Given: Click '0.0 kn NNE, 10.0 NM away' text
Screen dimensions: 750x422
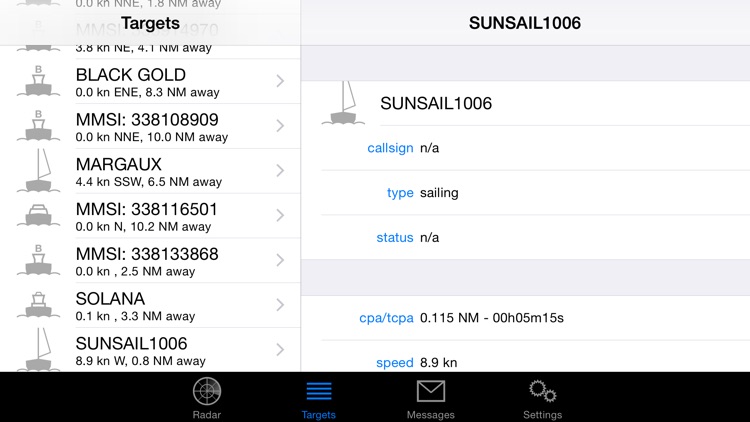Looking at the screenshot, I should (x=152, y=137).
